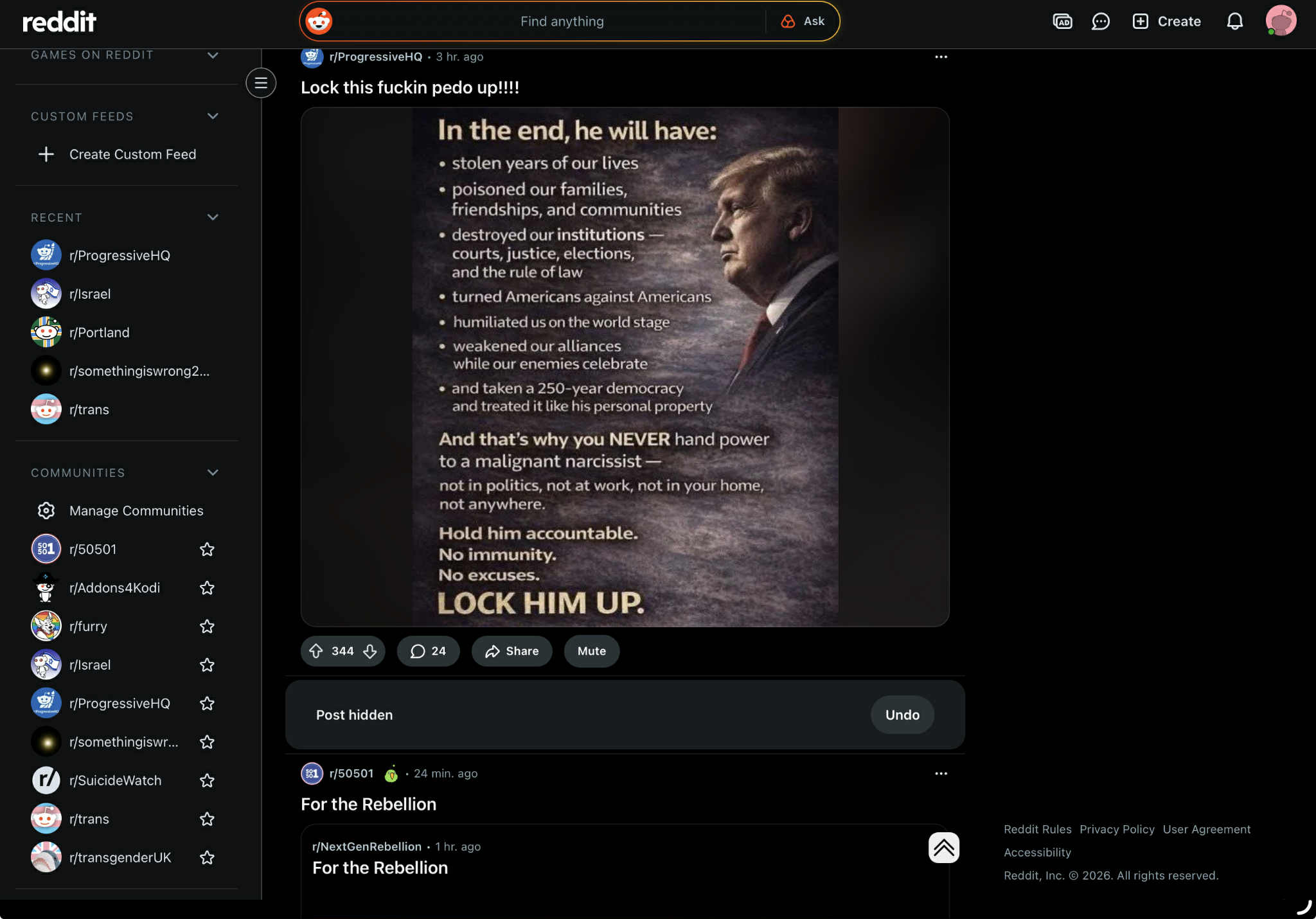
Task: Undo hiding the post
Action: 902,715
